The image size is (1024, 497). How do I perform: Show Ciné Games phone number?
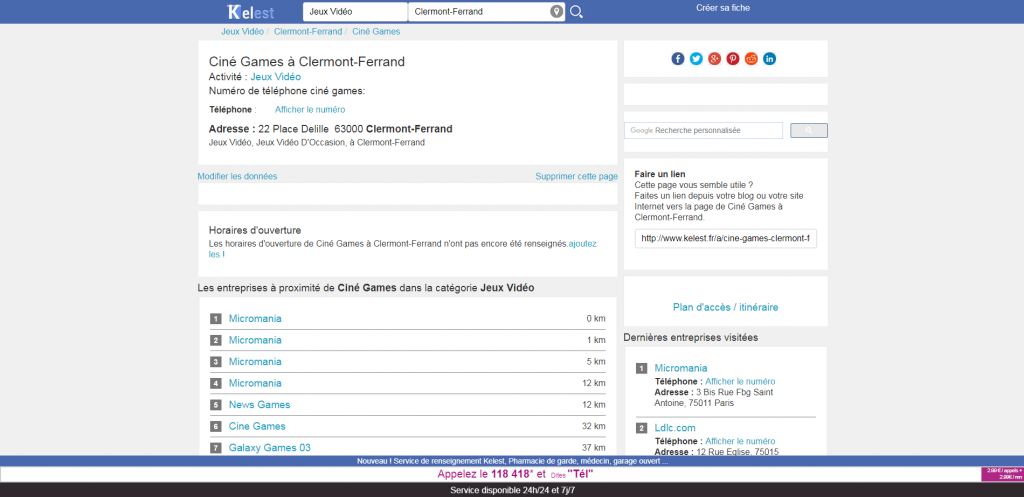(310, 110)
